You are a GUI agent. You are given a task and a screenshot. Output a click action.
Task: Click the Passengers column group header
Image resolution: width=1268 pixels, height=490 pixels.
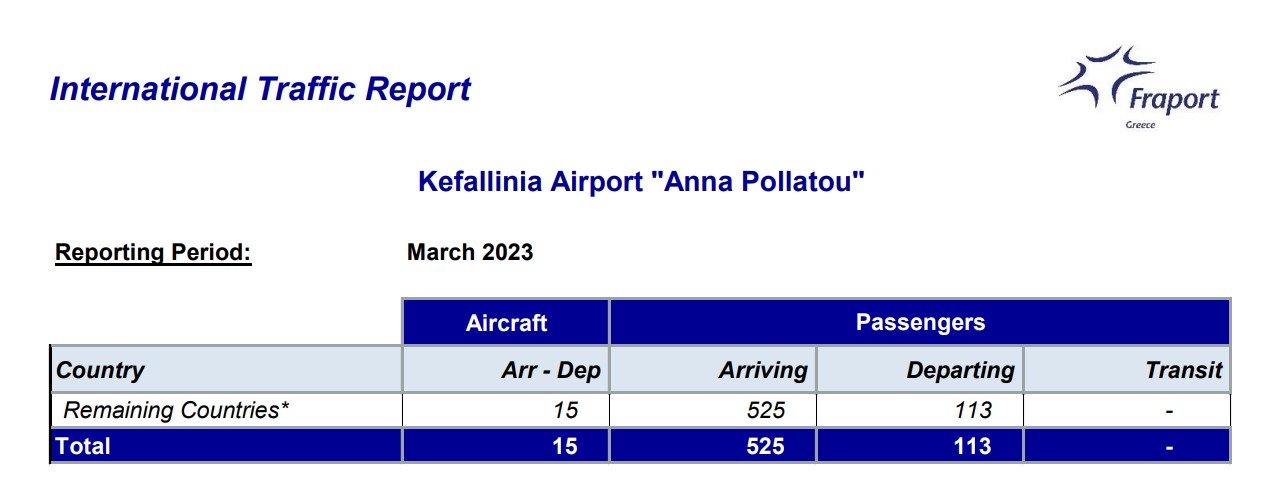pyautogui.click(x=920, y=323)
